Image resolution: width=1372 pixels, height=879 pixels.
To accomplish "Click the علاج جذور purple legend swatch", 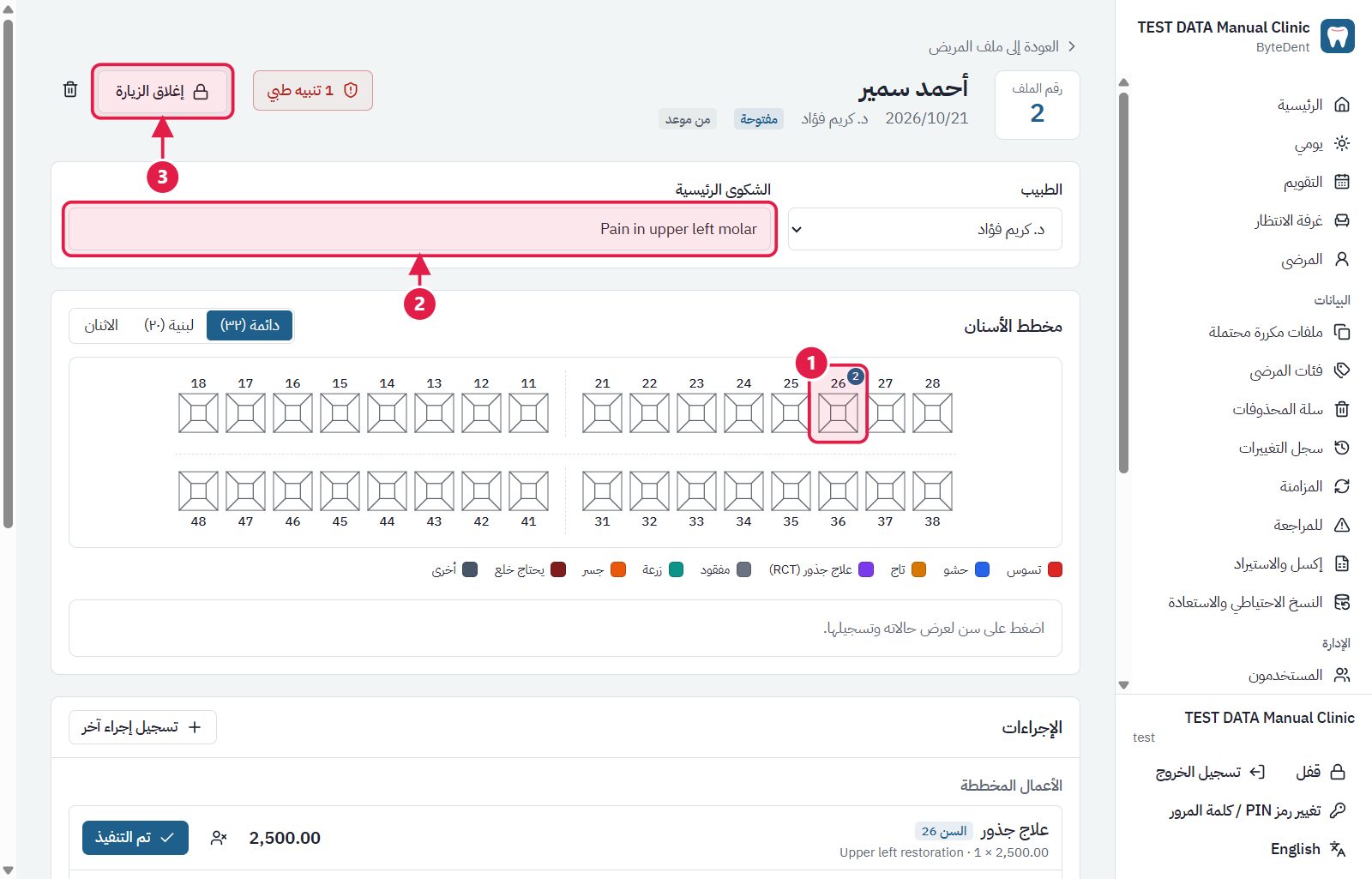I will pos(866,569).
